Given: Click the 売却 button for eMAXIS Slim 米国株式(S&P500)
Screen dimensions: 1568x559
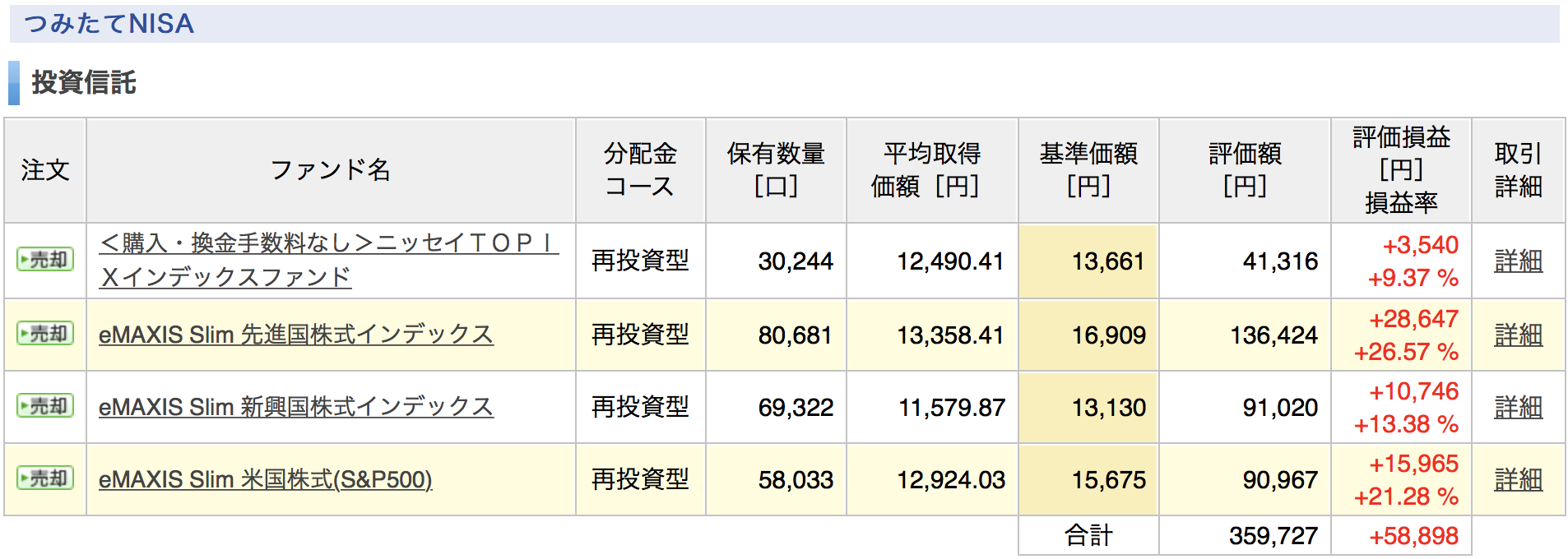Looking at the screenshot, I should 45,478.
